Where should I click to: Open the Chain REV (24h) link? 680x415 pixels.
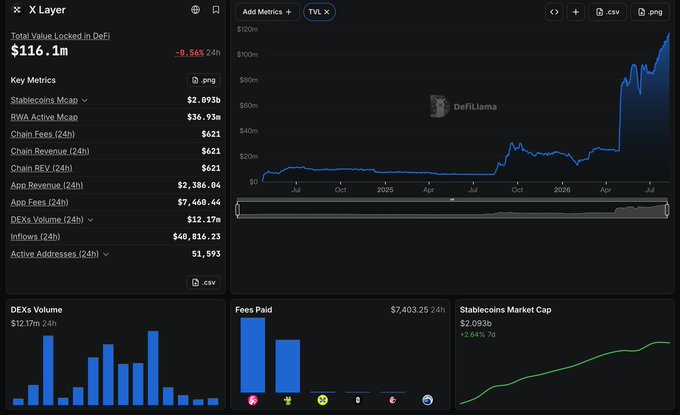click(41, 168)
